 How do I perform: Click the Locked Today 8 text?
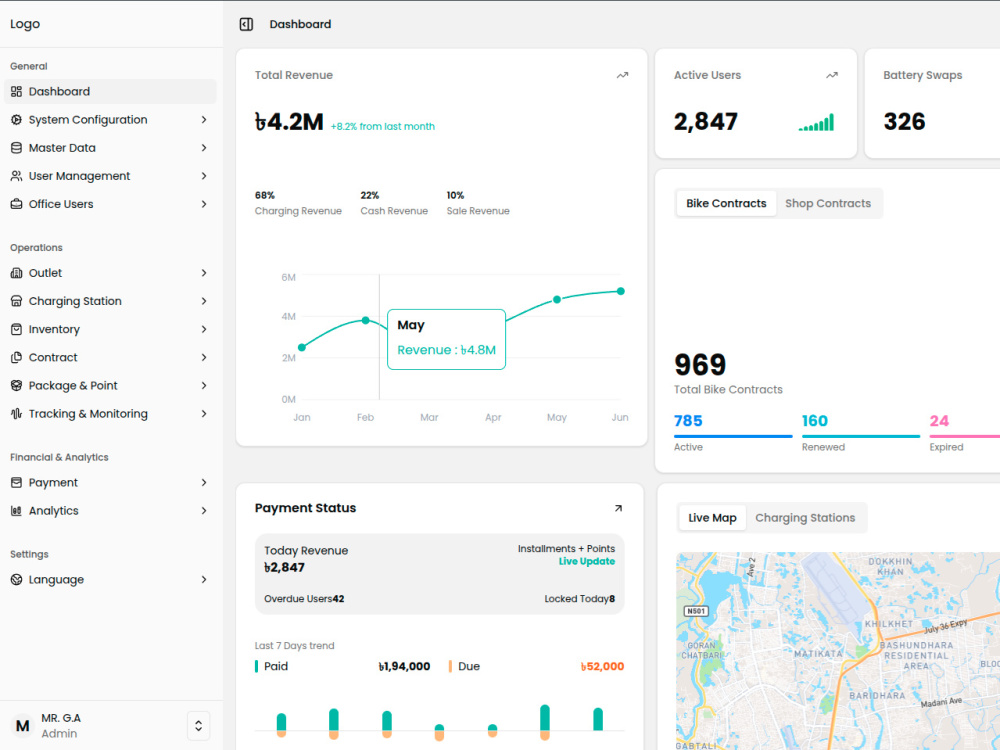(x=580, y=599)
